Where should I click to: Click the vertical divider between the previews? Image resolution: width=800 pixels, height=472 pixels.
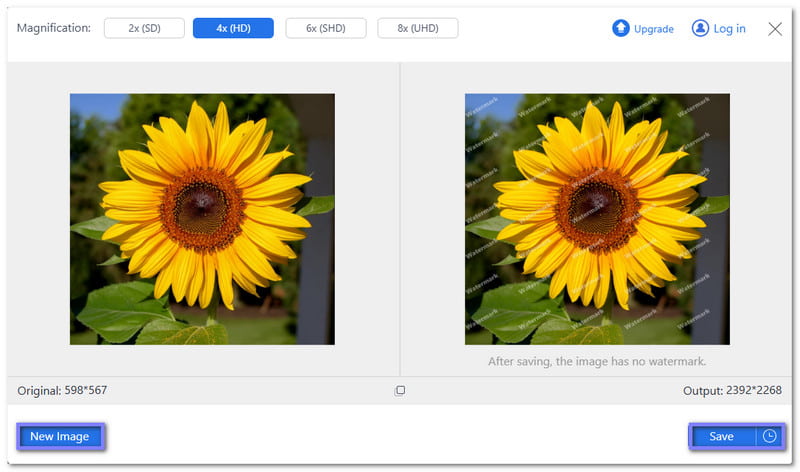click(400, 219)
